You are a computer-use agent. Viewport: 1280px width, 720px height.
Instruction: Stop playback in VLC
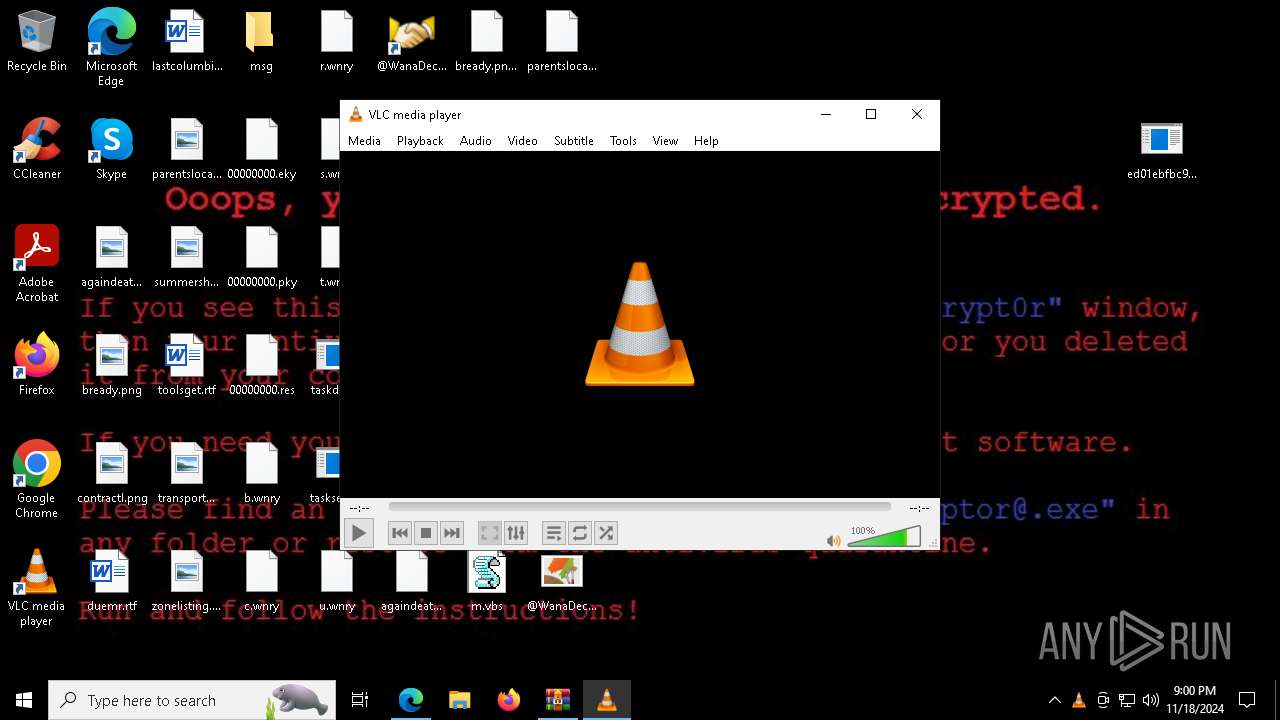(x=426, y=533)
